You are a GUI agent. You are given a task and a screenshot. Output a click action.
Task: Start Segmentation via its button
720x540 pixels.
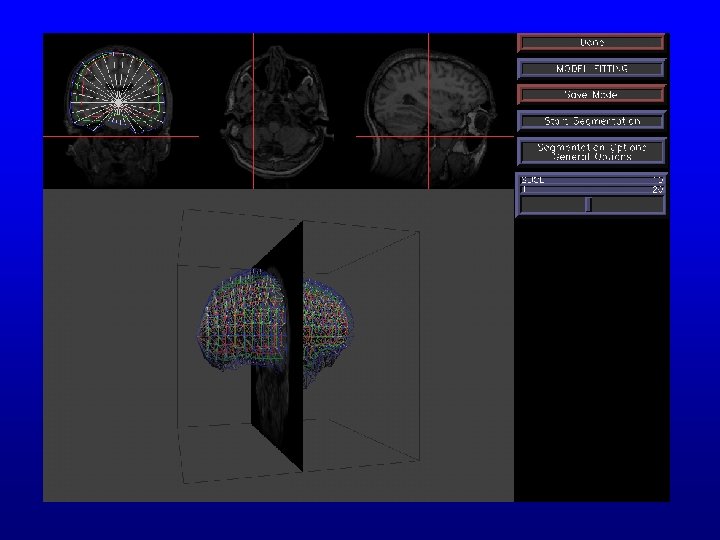coord(591,121)
